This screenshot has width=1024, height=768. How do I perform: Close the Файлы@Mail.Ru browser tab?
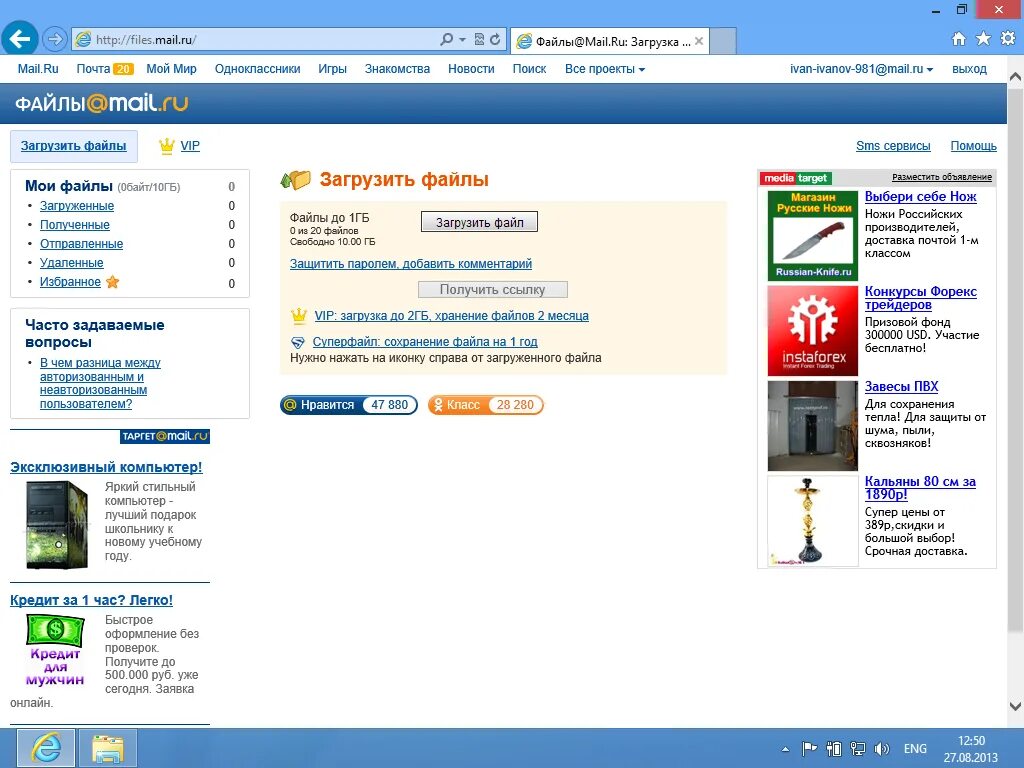(x=699, y=41)
